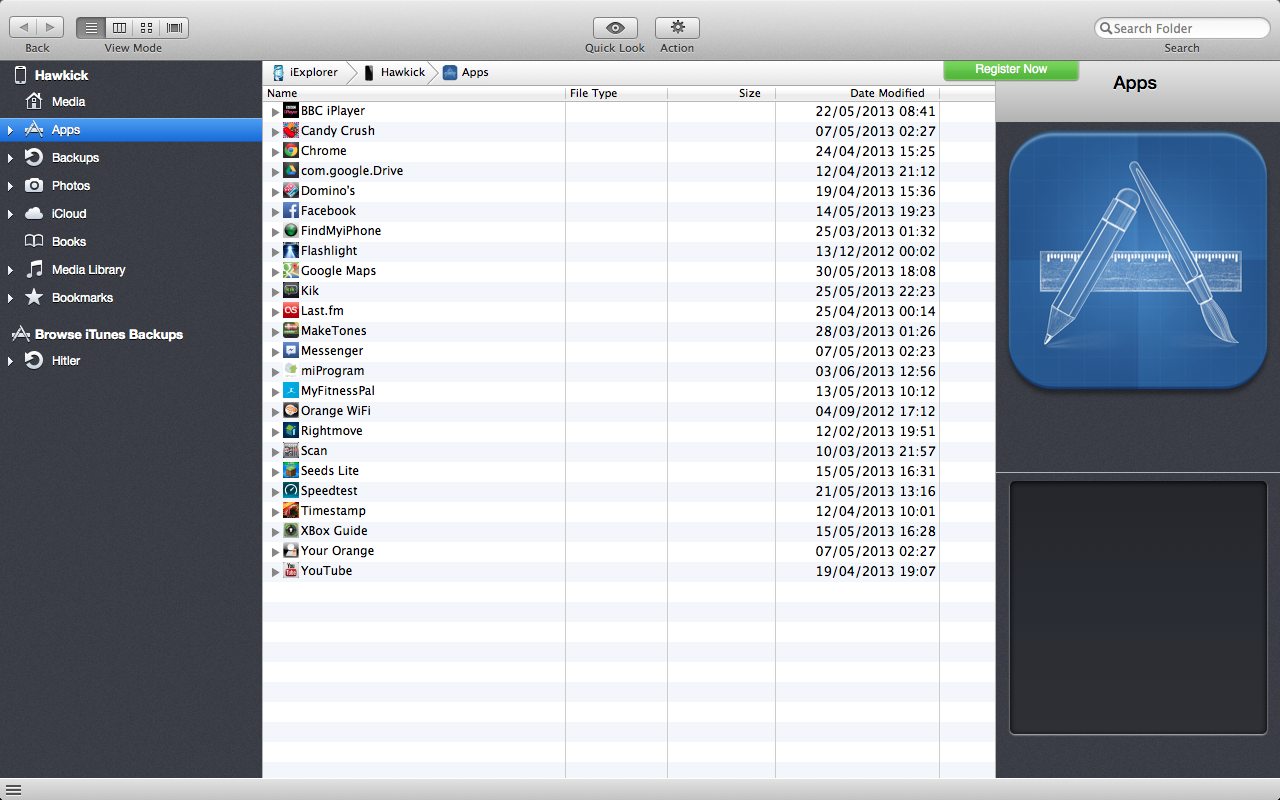Click Apps in the breadcrumb path
This screenshot has height=800, width=1280.
click(466, 72)
